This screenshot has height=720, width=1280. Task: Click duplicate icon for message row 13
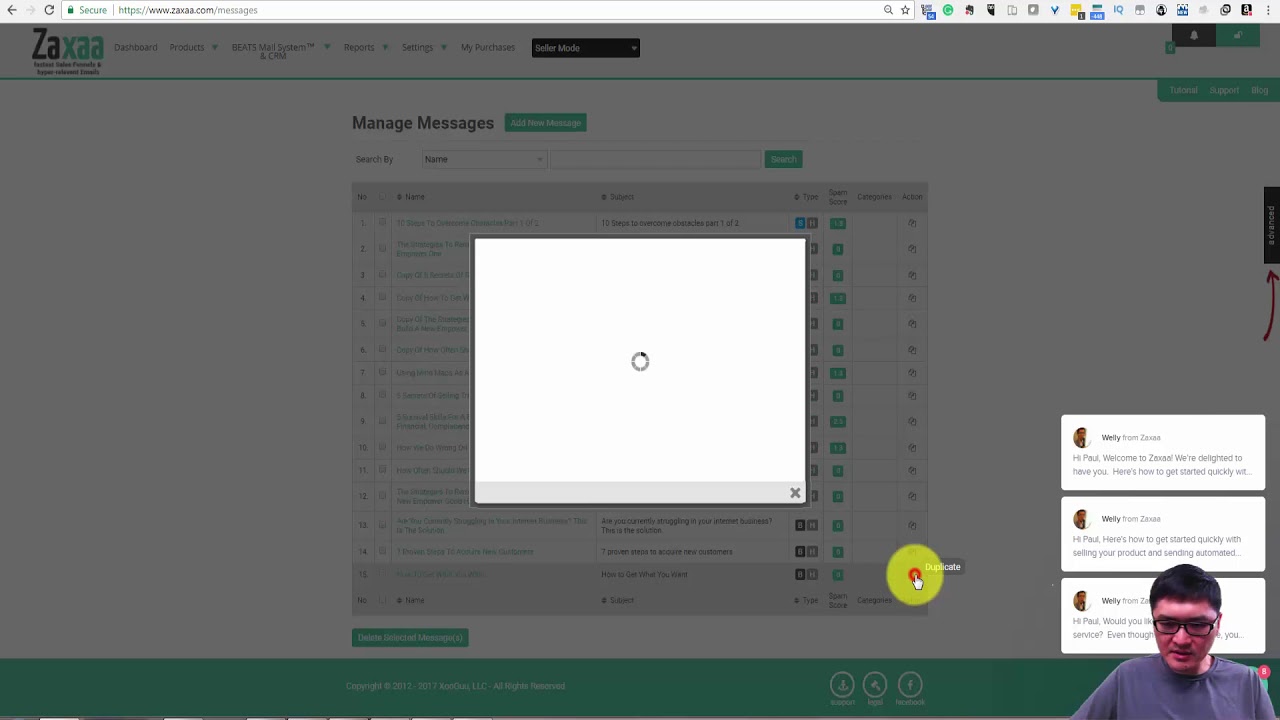912,525
